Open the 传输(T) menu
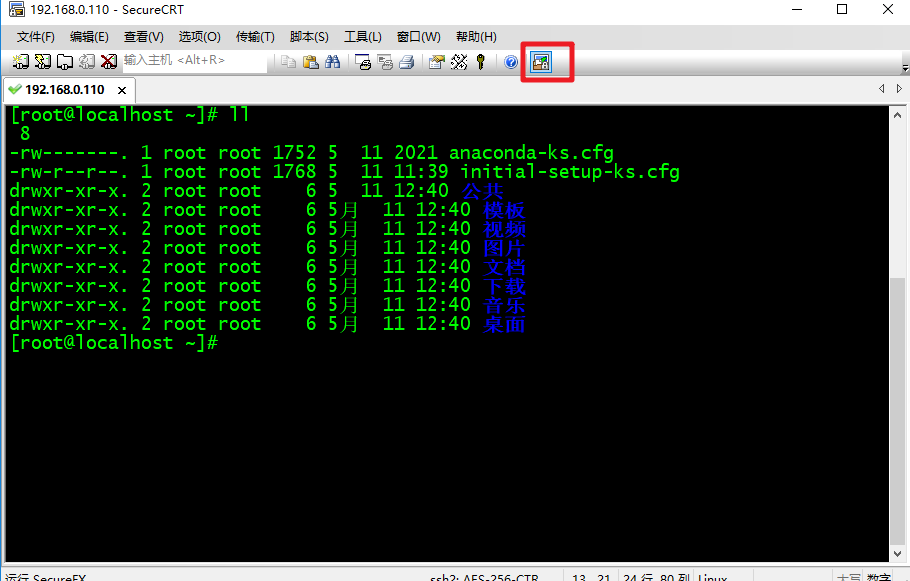The image size is (910, 581). 255,37
